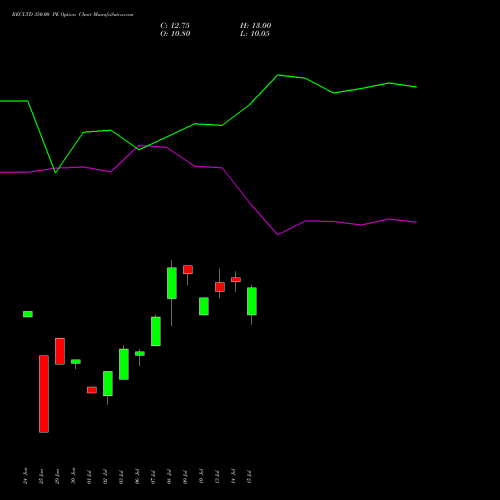Click the open value 'O: 10.80'
500x500 pixels.
(175, 34)
